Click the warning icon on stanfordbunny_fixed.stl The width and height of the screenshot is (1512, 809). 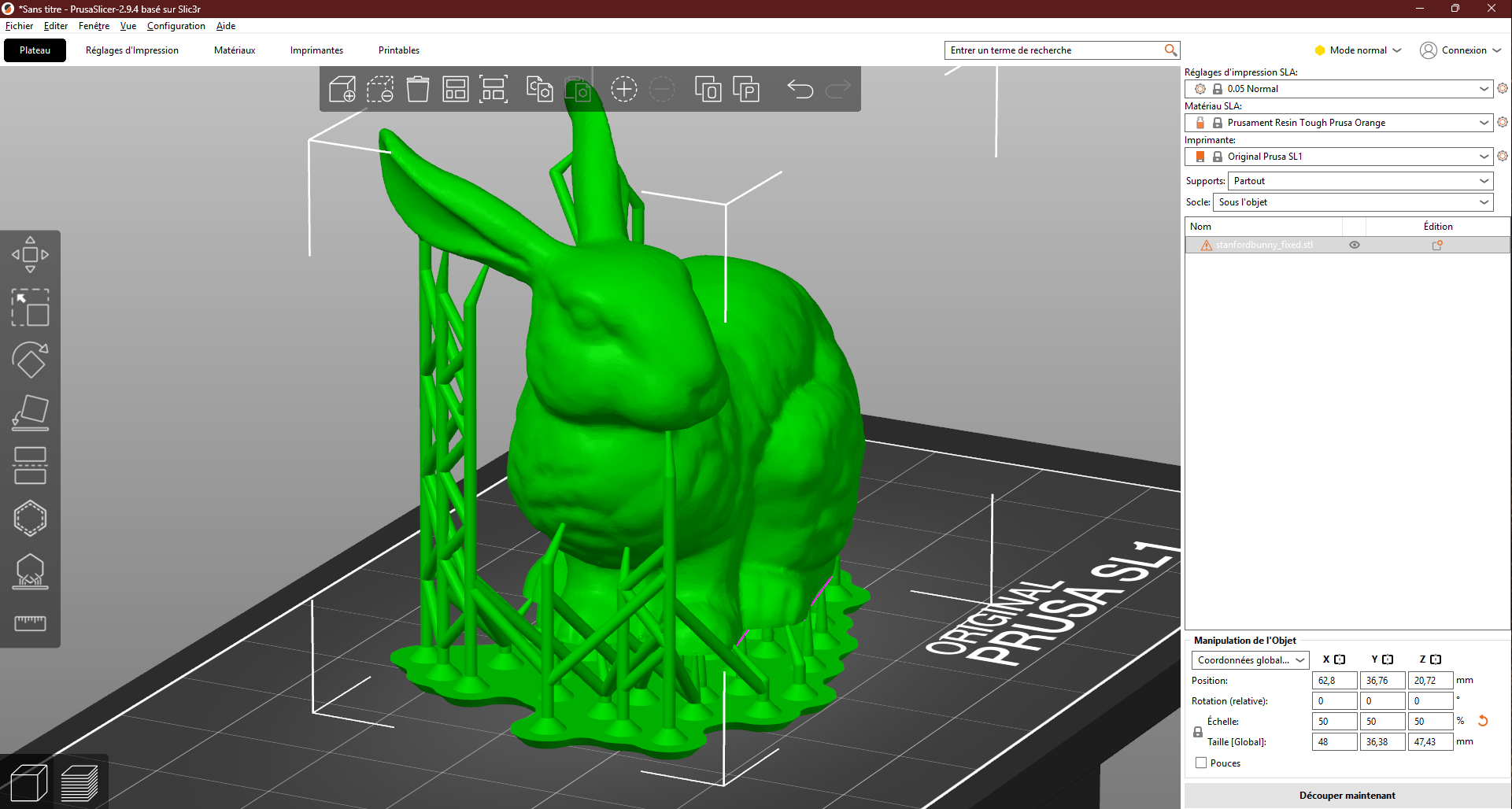1206,246
